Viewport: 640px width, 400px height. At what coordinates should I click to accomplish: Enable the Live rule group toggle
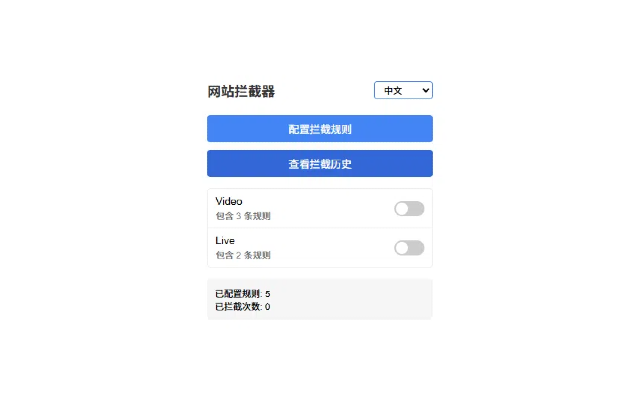coord(409,248)
